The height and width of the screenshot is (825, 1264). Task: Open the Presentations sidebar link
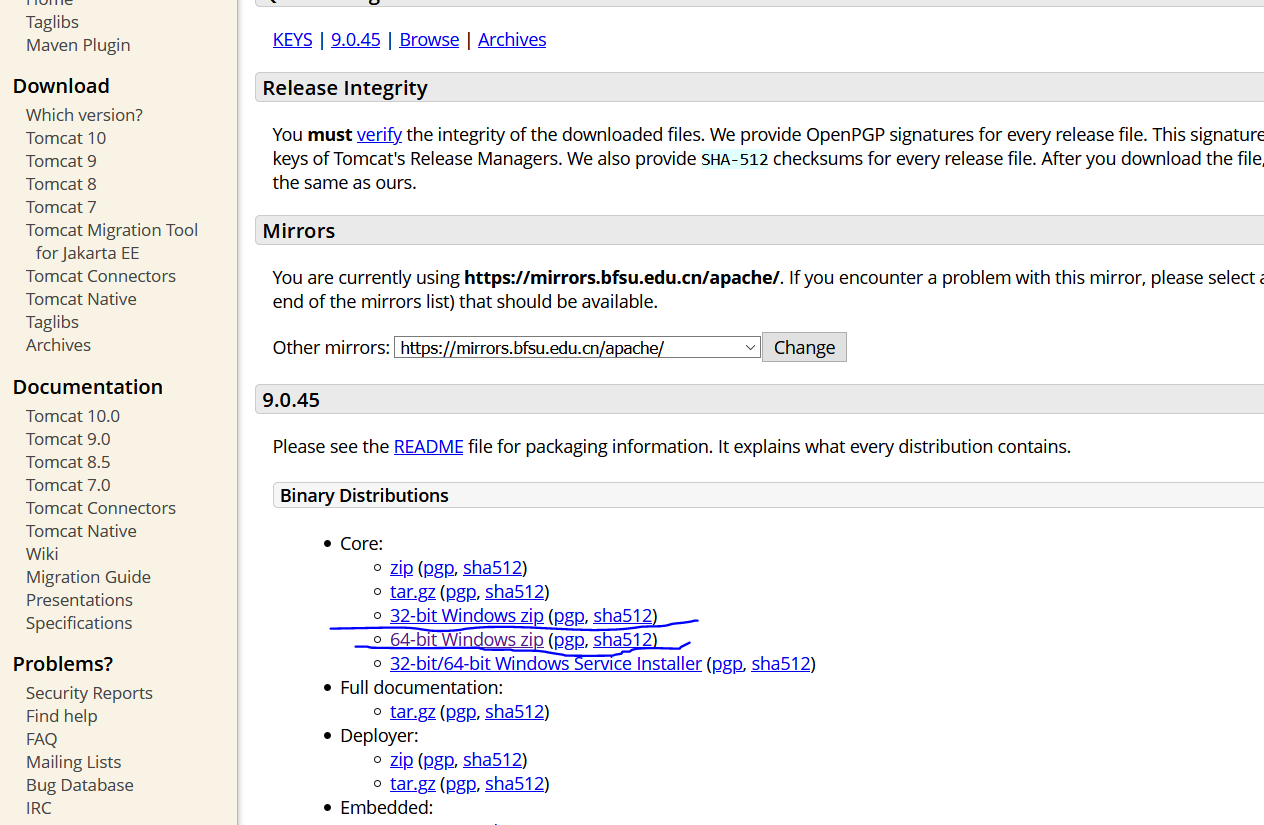(x=79, y=600)
